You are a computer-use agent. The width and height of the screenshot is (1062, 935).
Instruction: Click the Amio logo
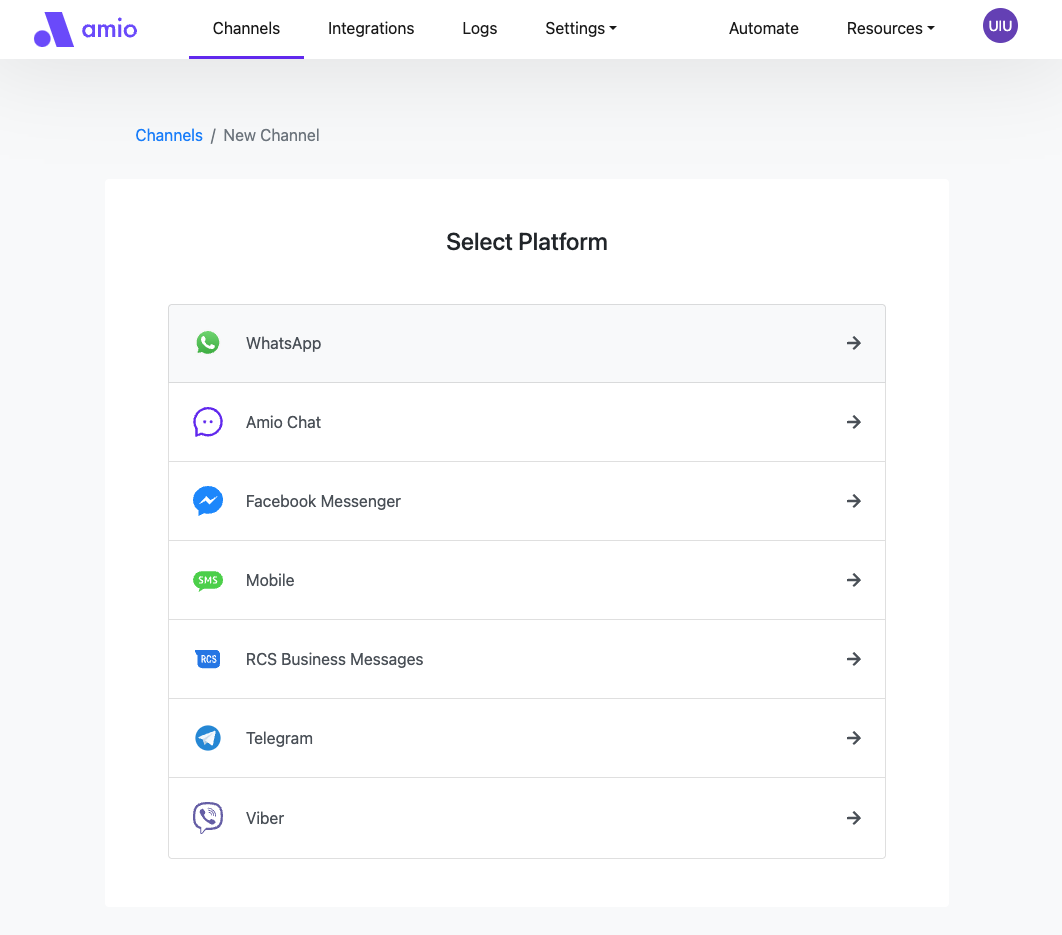pyautogui.click(x=85, y=29)
